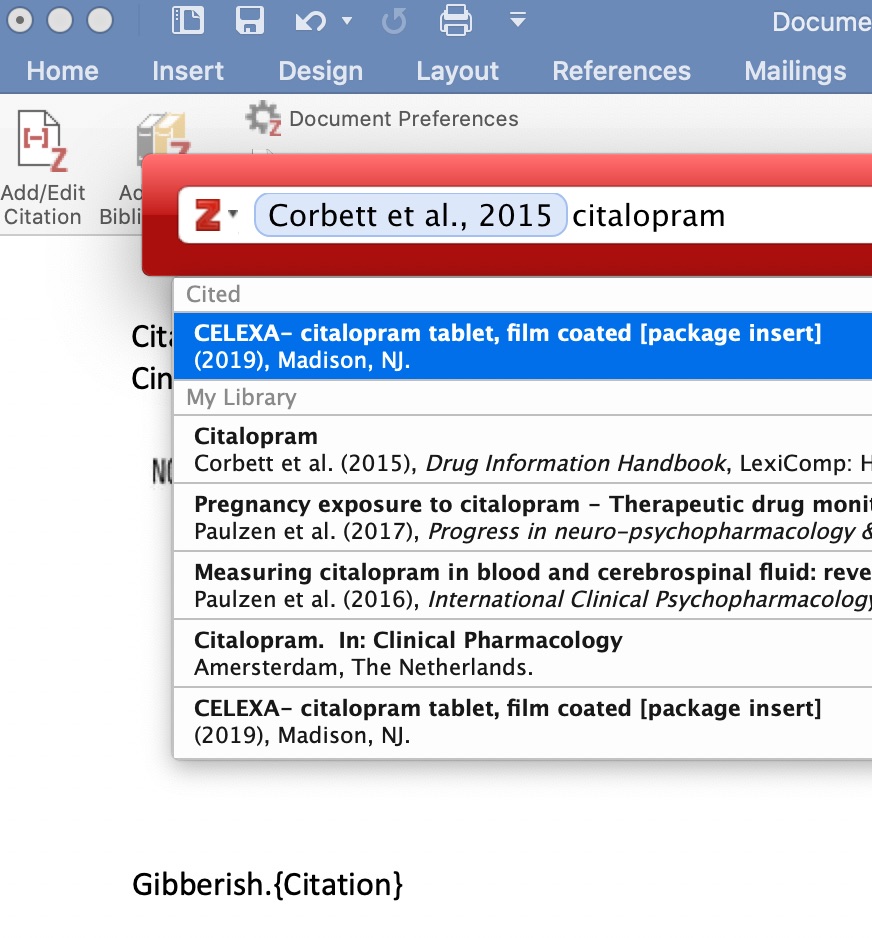Click the Undo icon
Viewport: 872px width, 938px height.
(x=311, y=20)
